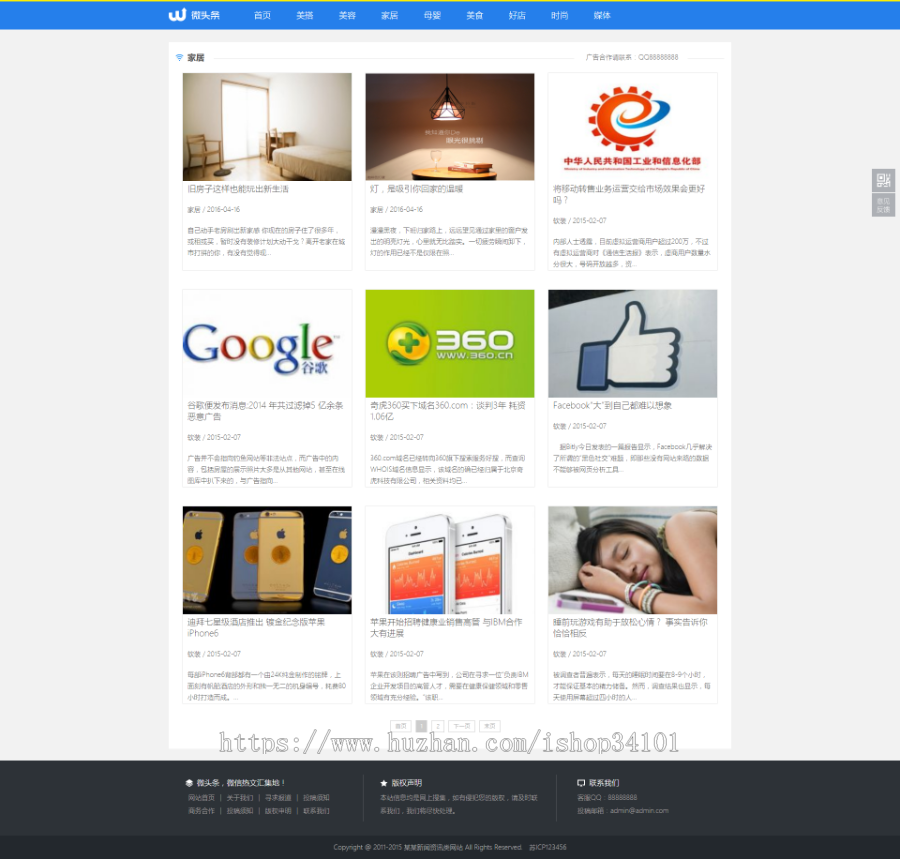Image resolution: width=900 pixels, height=859 pixels.
Task: Open the 好店 navigation tab
Action: 517,15
